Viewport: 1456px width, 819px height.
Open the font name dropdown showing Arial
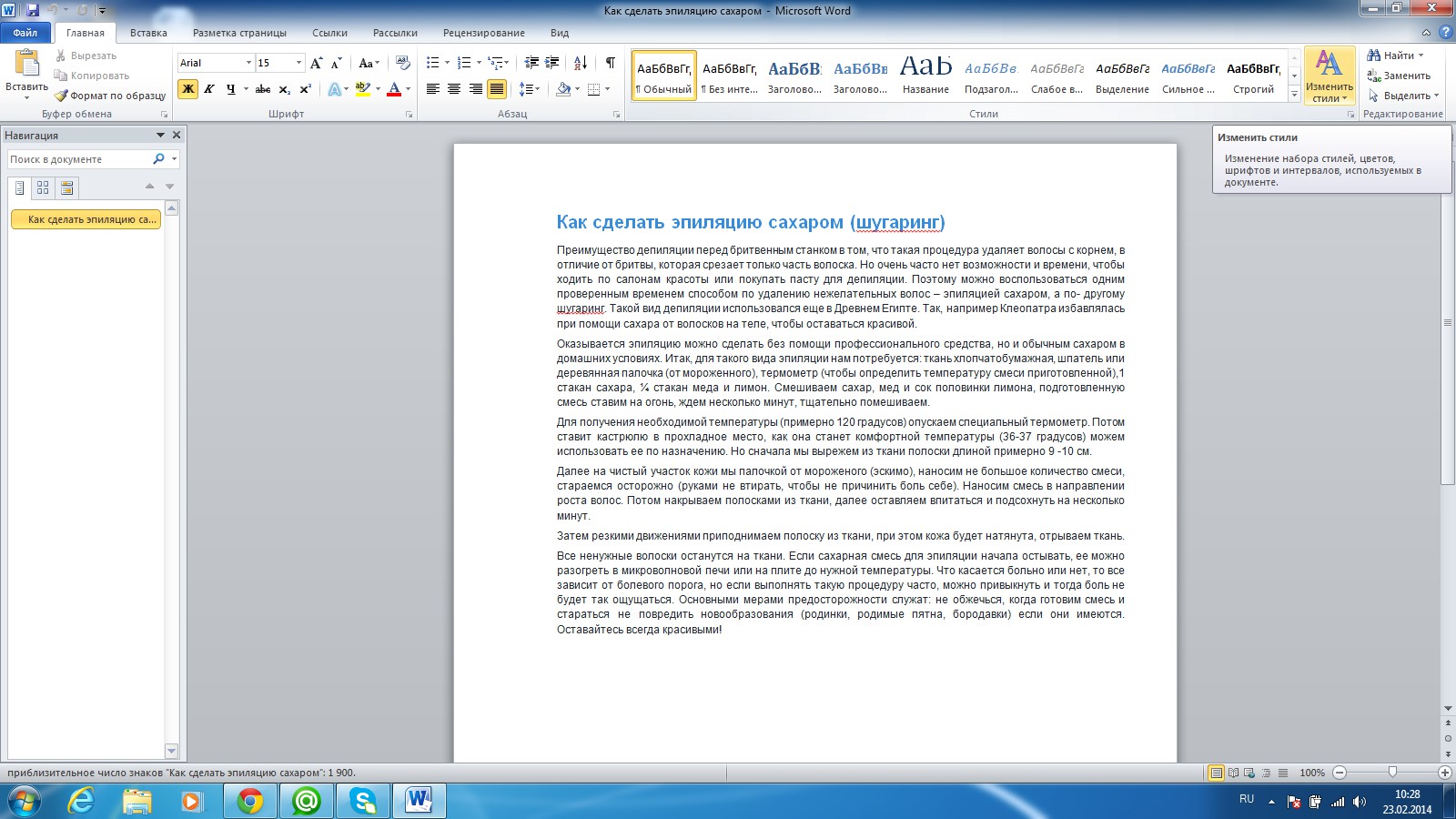tap(248, 63)
